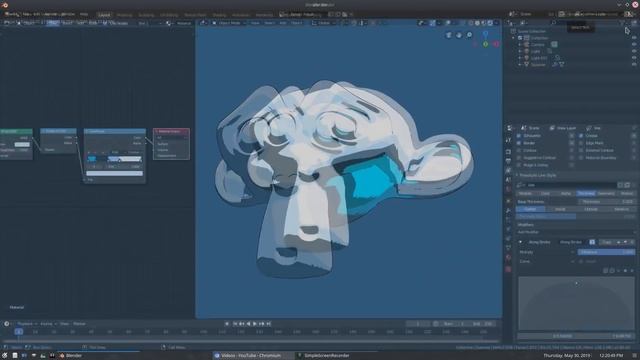Image resolution: width=640 pixels, height=360 pixels.
Task: Open the Modifiers wrench properties tab
Action: [x=509, y=210]
